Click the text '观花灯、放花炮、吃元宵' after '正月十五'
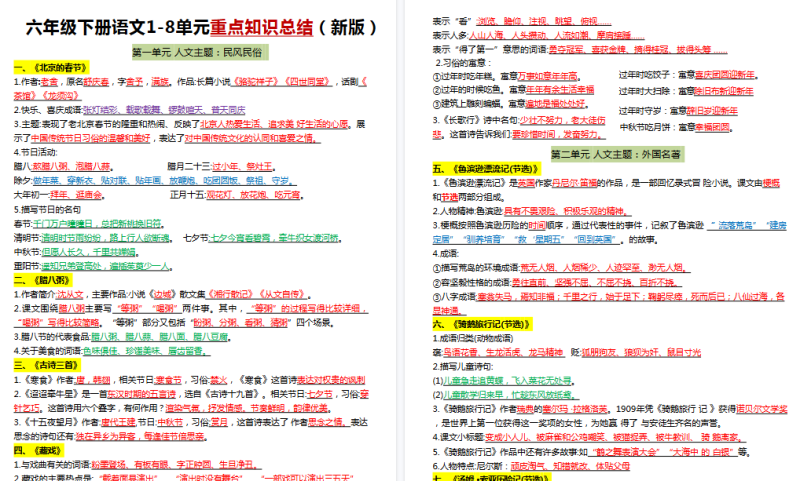 click(x=253, y=195)
